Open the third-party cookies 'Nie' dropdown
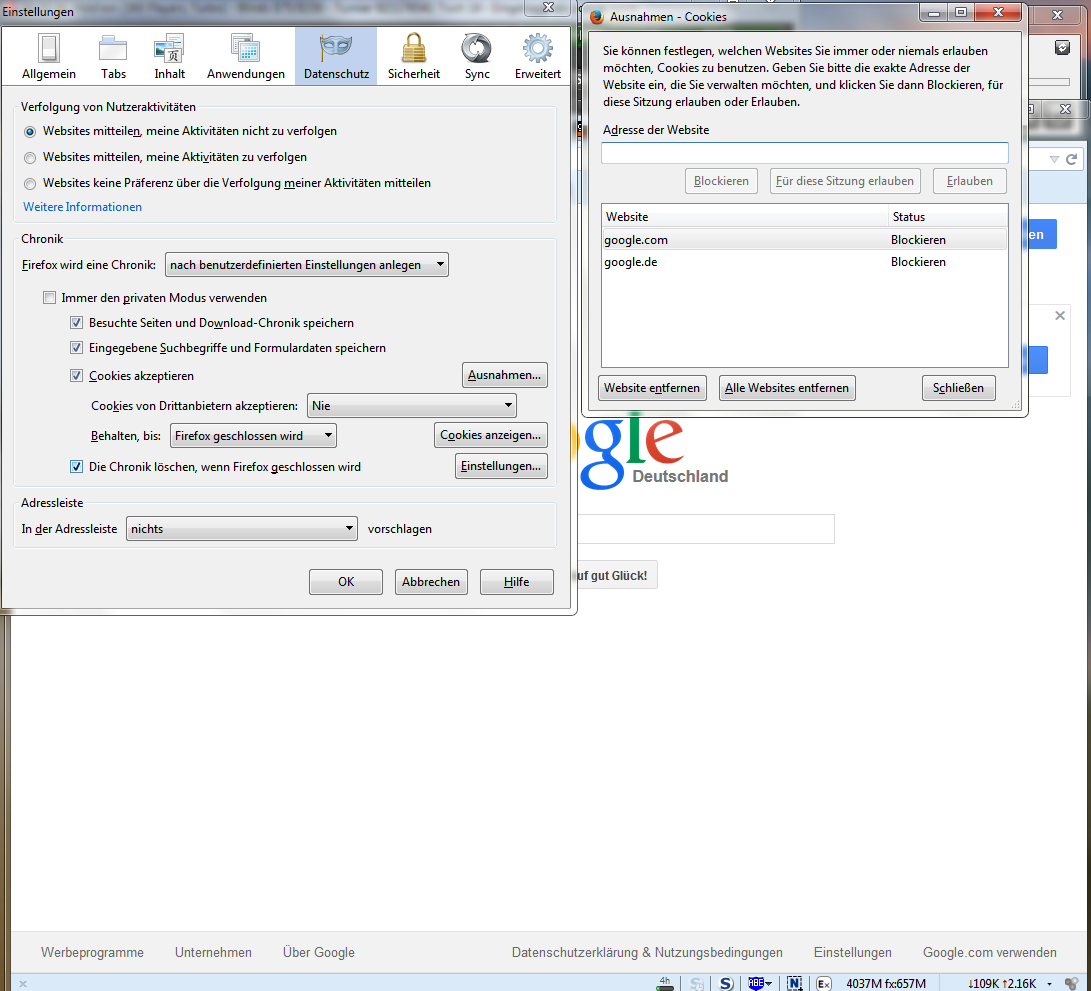 coord(411,406)
